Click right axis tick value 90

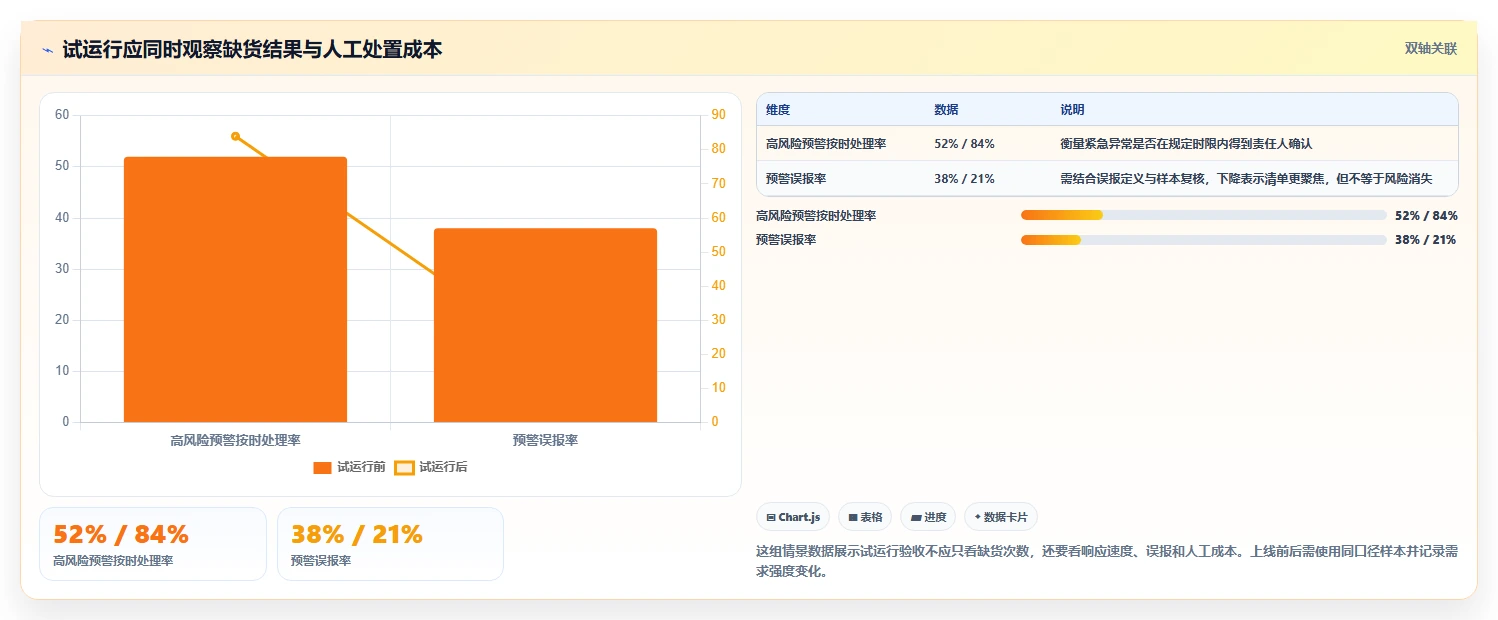coord(716,115)
